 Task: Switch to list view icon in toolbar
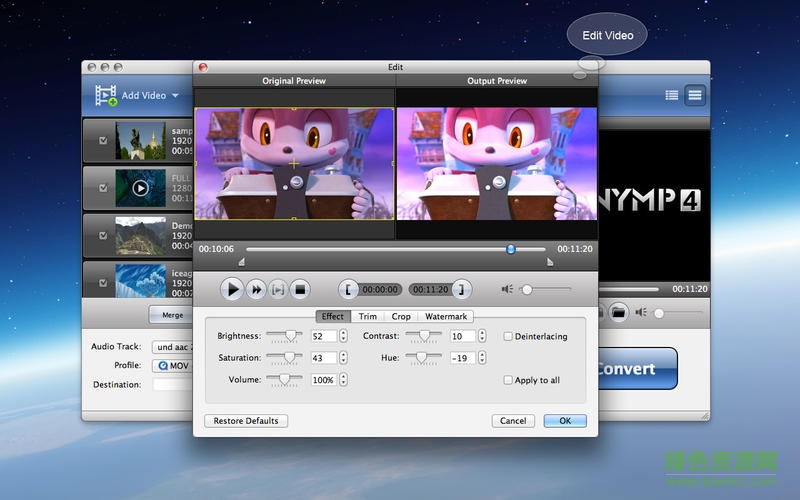[x=671, y=95]
